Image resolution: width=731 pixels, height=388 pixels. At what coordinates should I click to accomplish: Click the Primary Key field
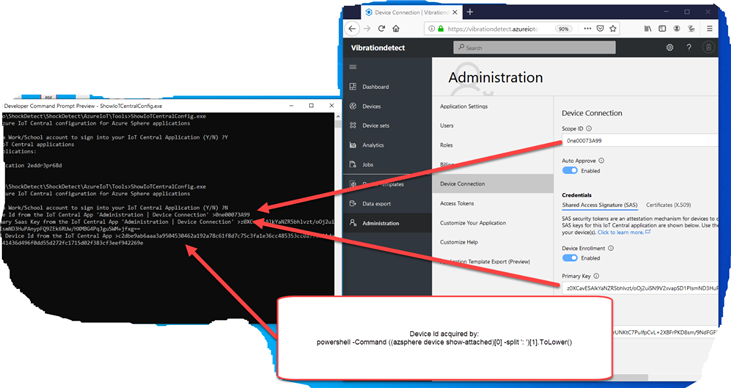(x=640, y=288)
